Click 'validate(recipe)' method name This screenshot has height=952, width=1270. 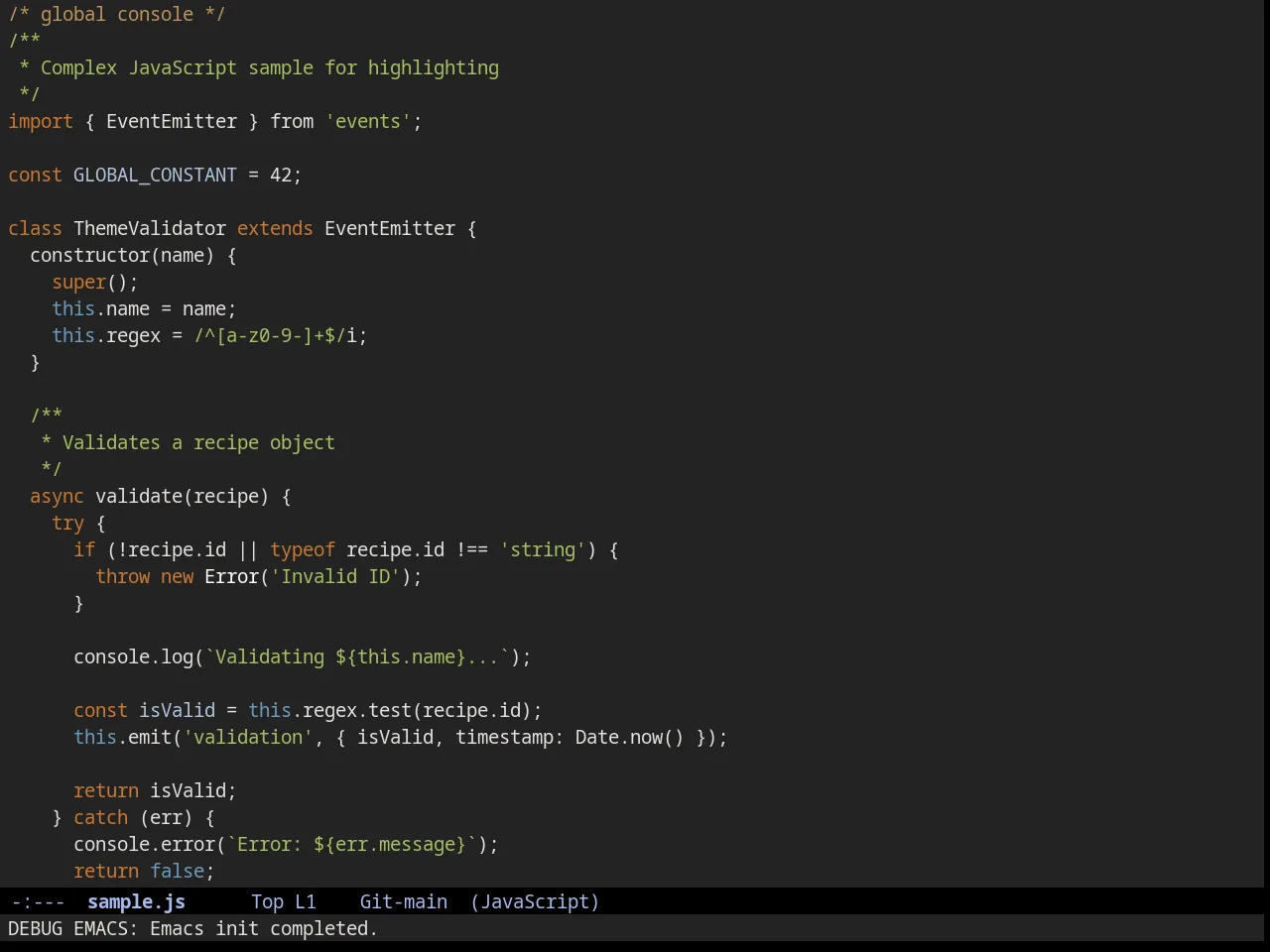(183, 496)
